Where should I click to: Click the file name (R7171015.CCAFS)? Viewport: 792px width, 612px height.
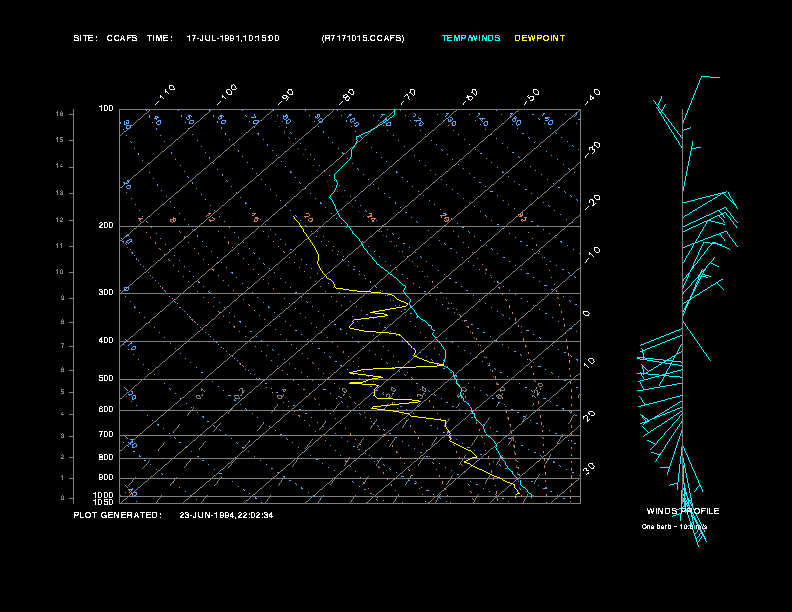coord(363,38)
